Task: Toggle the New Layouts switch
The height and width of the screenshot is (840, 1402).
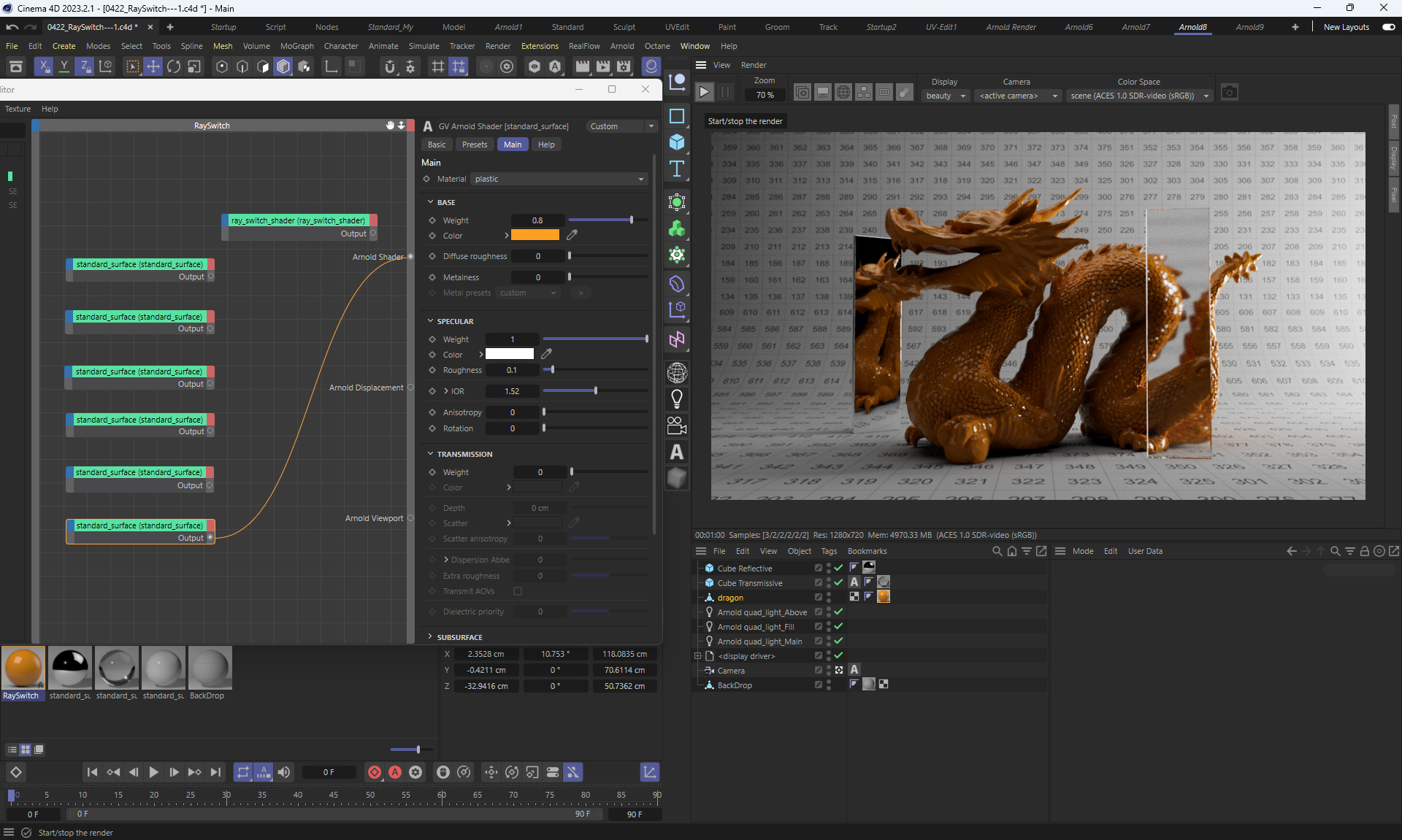Action: (x=1388, y=27)
